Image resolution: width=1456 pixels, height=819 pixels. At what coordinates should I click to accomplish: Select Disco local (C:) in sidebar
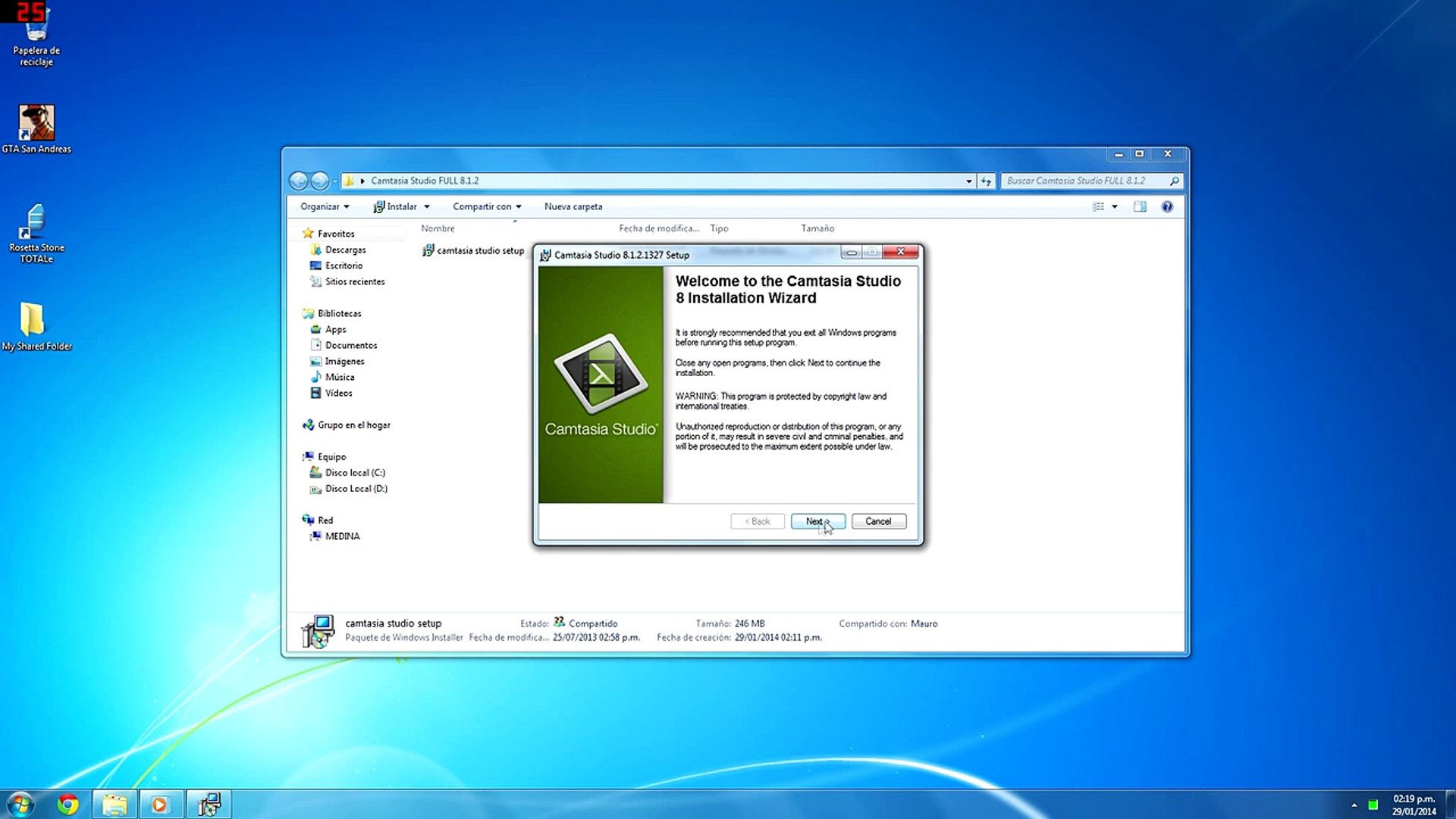coord(355,472)
